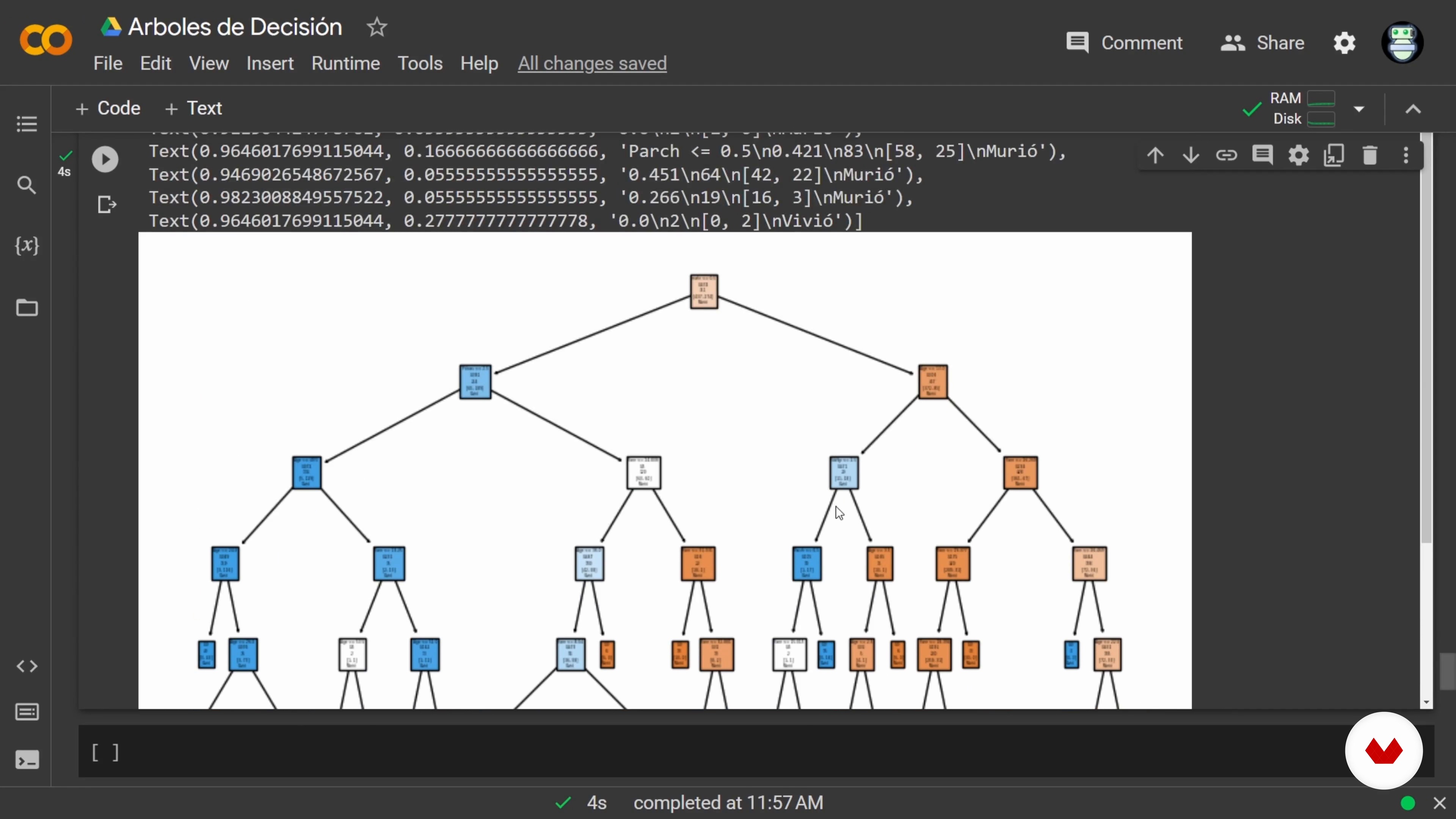
Task: Clear cell output using the output icon
Action: (106, 204)
